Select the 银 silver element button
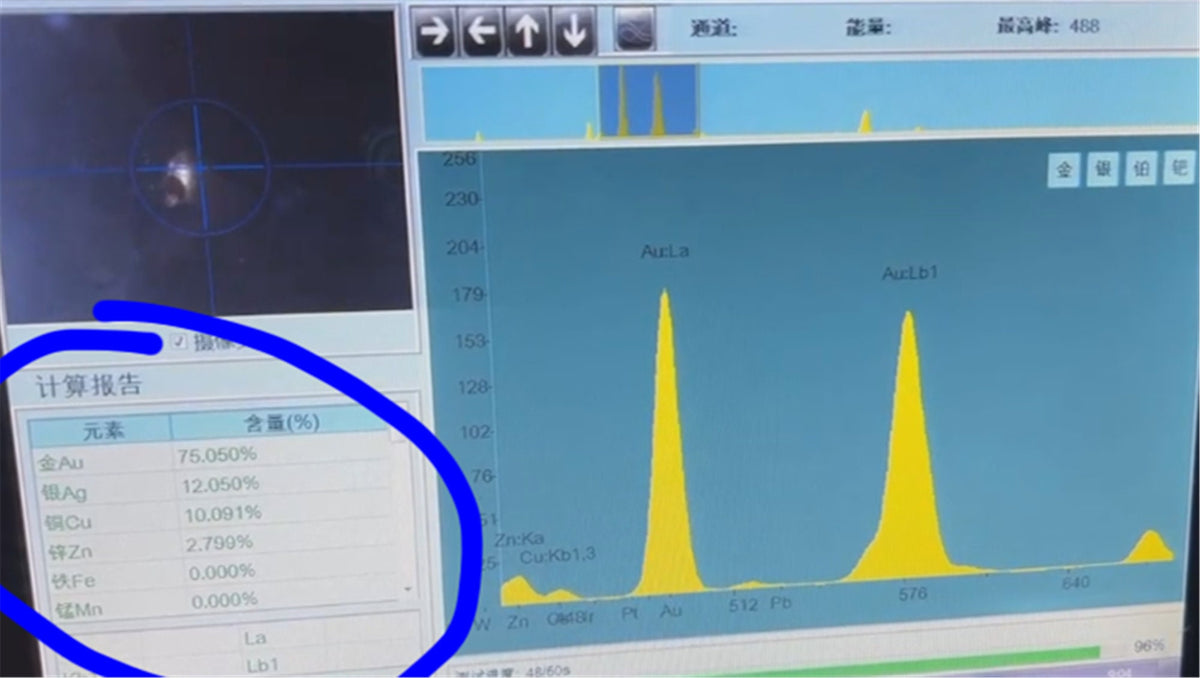The width and height of the screenshot is (1200, 678). 1102,170
